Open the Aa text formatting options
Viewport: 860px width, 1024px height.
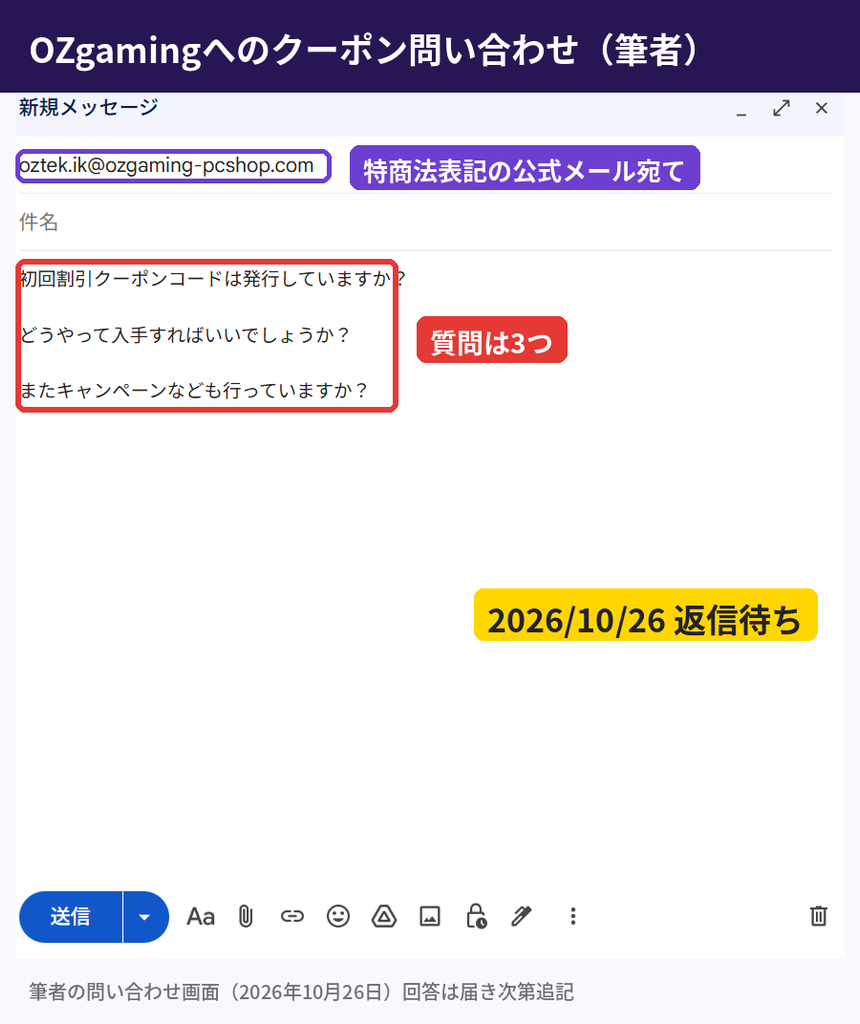point(200,917)
